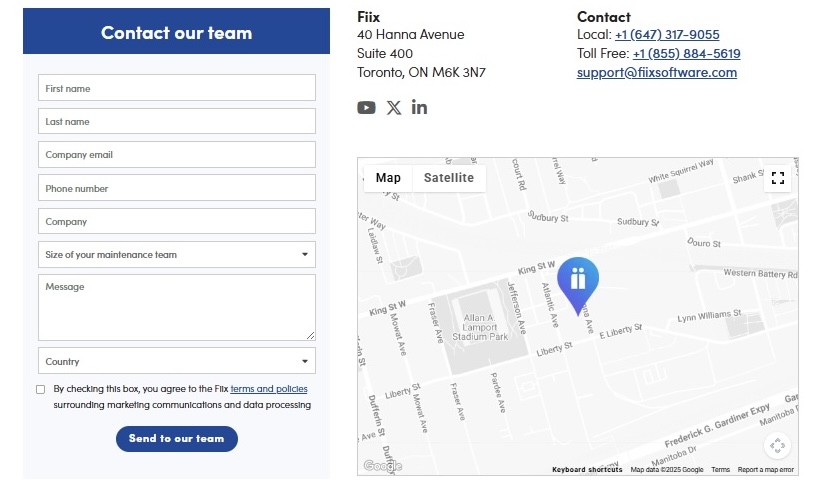Open Fiix LinkedIn page icon
This screenshot has width=833, height=491.
tap(419, 107)
